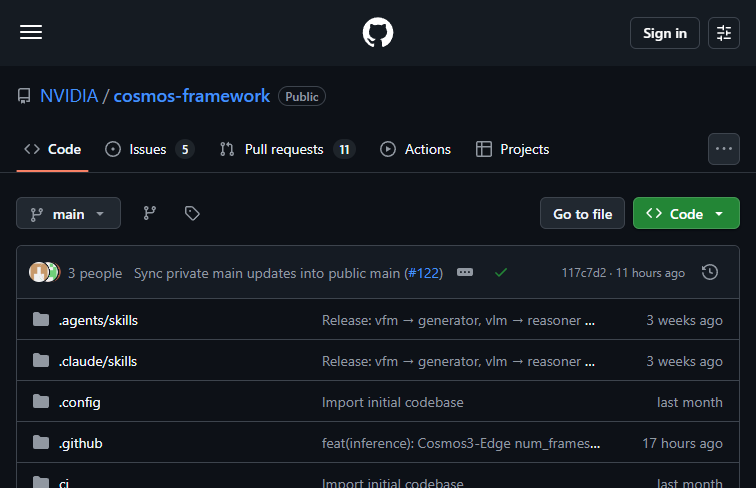This screenshot has width=756, height=488.
Task: Open the Pull requests tab
Action: click(x=288, y=149)
